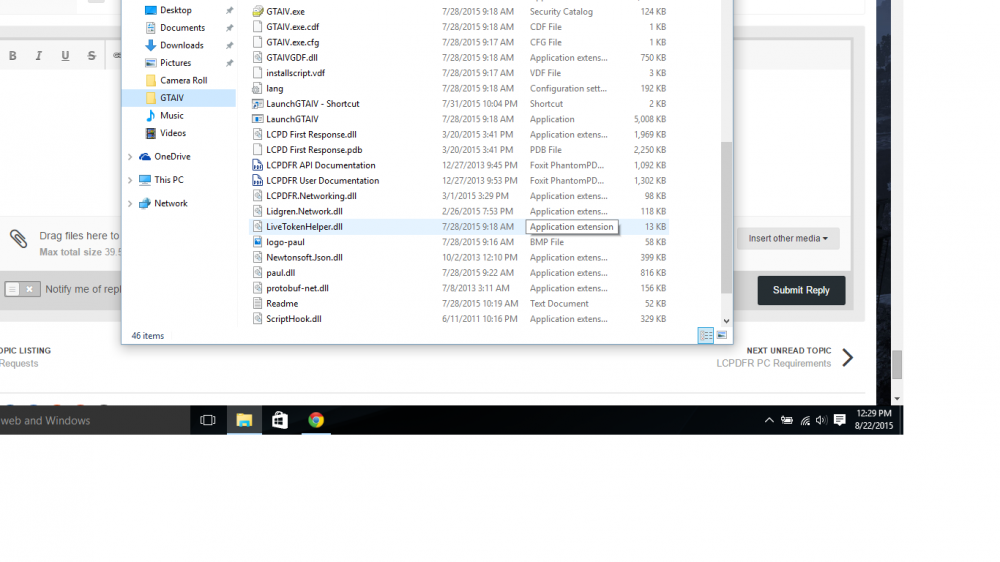The image size is (1000, 562).
Task: Toggle strikethrough in the reply editor
Action: [91, 56]
